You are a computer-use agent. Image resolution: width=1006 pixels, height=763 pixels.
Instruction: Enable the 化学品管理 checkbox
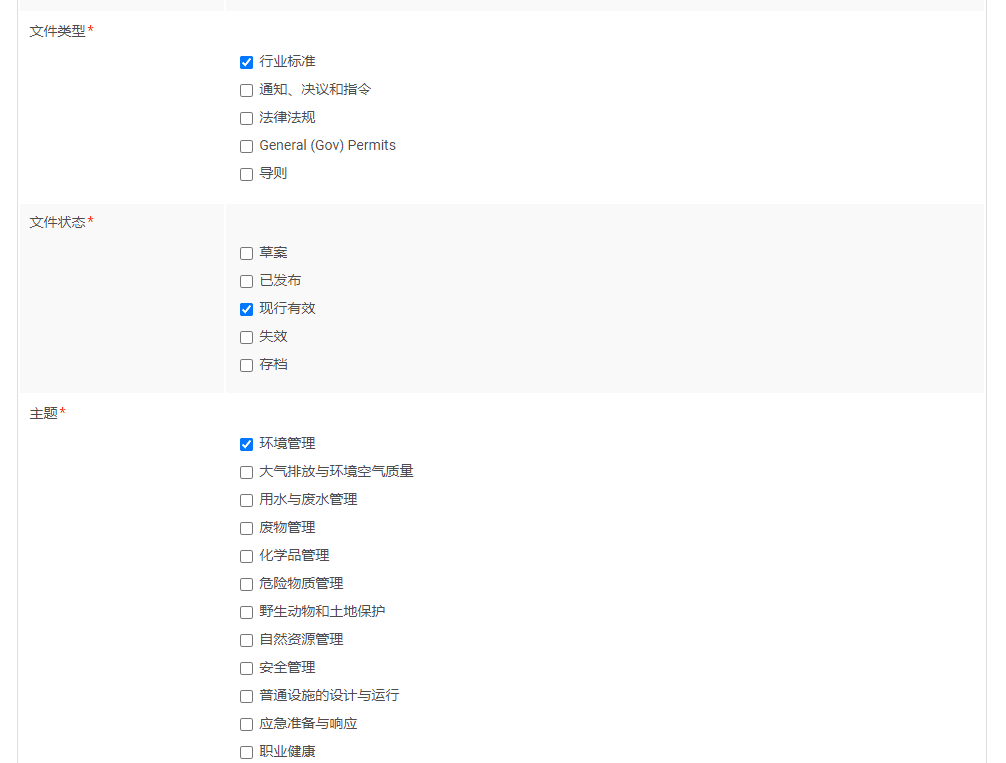point(246,556)
